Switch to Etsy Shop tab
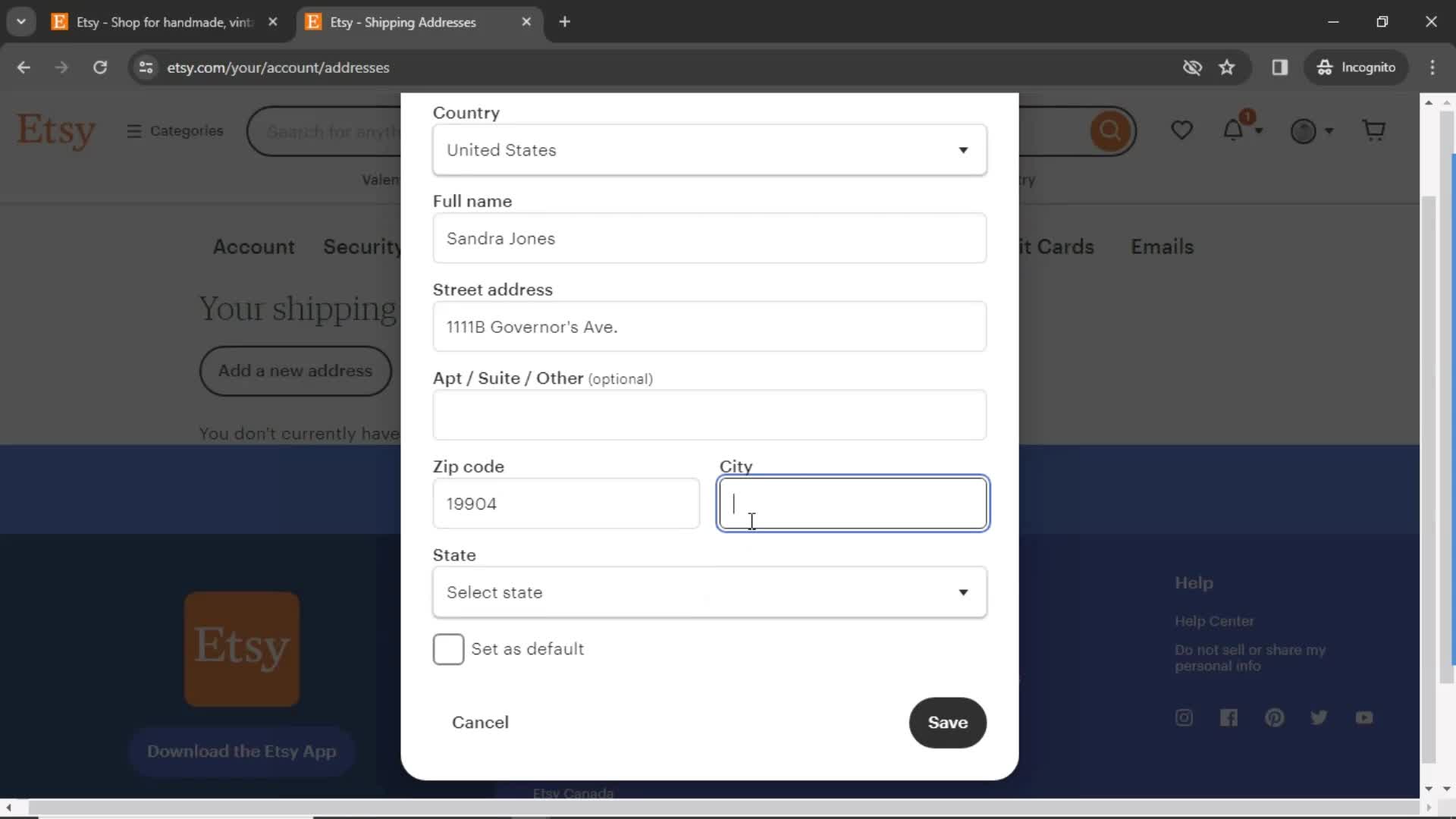 click(165, 22)
